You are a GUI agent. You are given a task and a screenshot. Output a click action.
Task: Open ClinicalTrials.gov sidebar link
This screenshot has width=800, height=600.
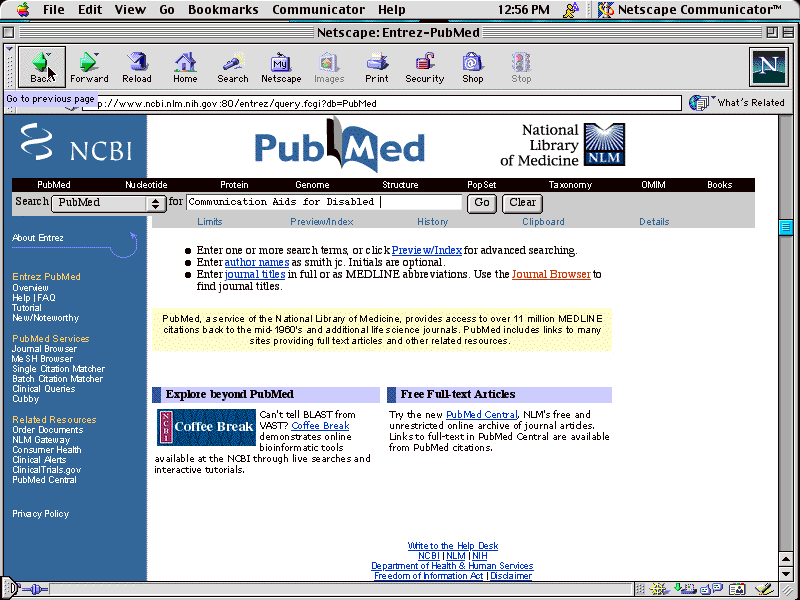tap(46, 469)
